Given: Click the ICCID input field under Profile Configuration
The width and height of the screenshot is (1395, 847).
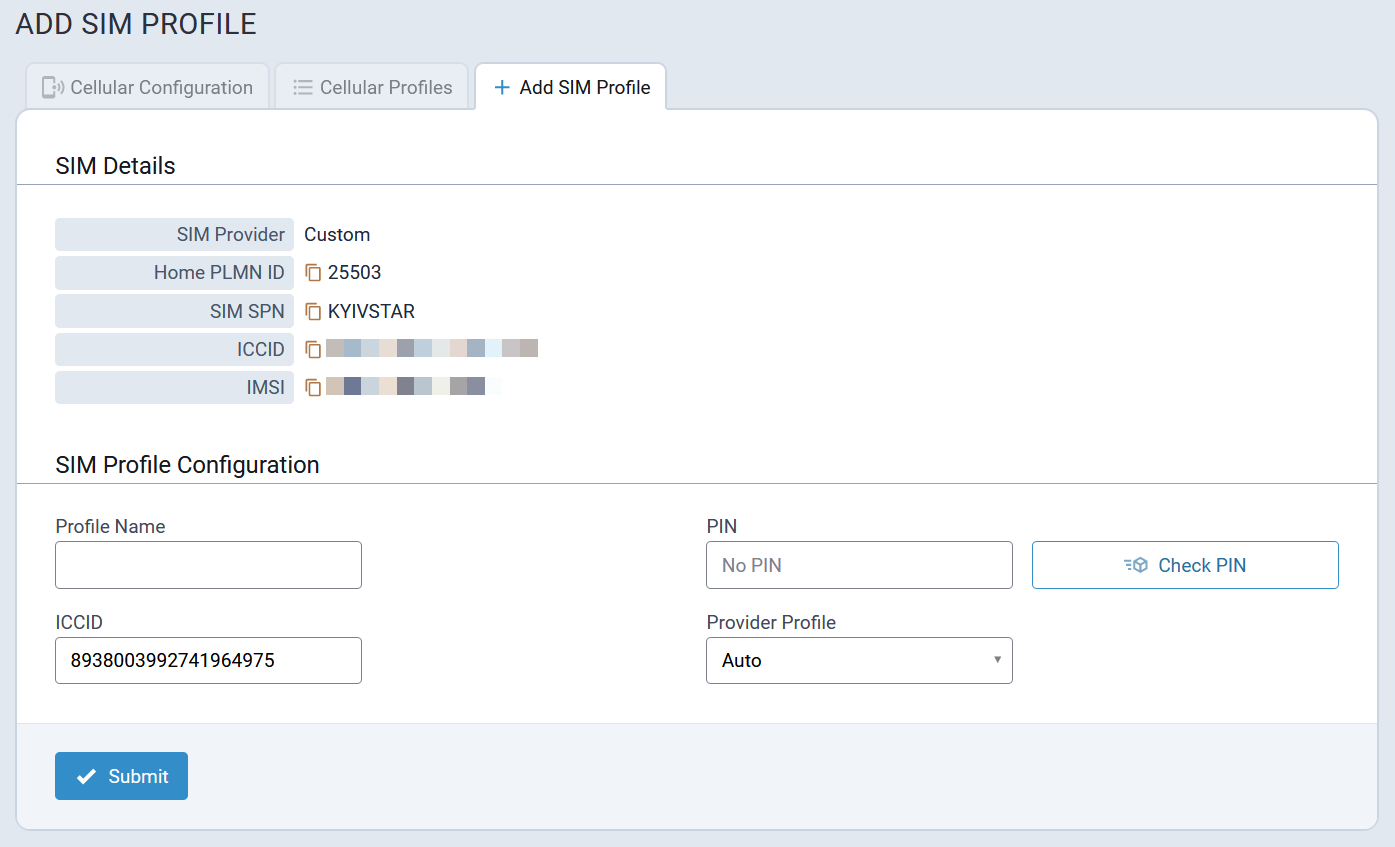Looking at the screenshot, I should 208,661.
